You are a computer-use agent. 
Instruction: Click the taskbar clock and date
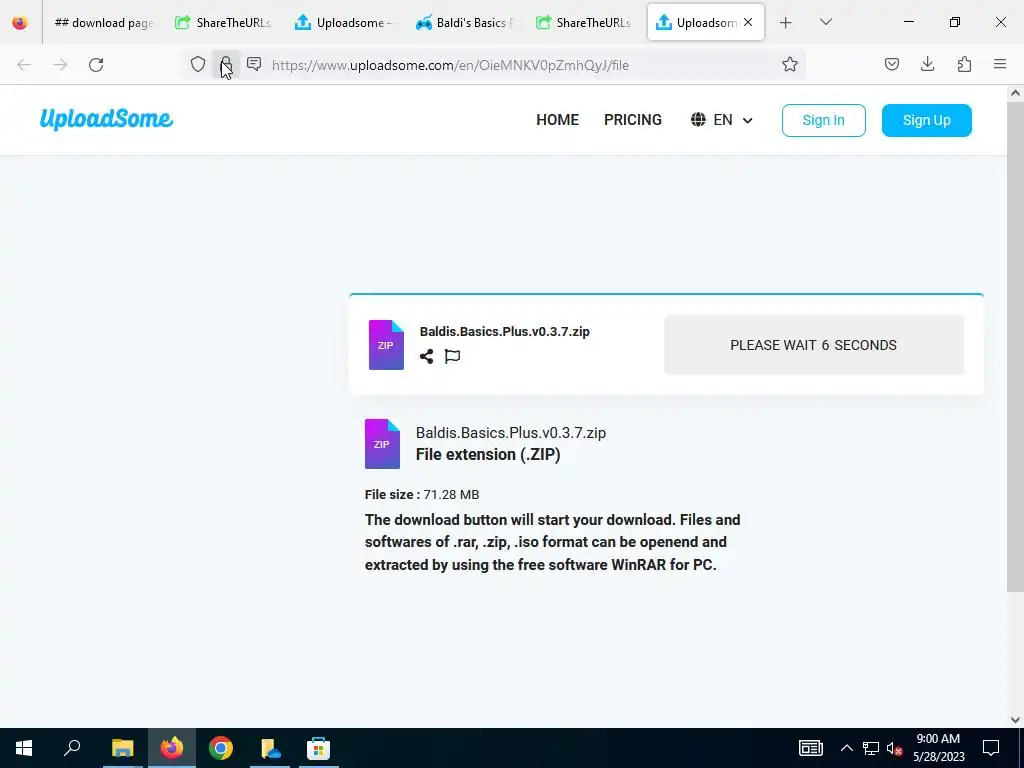coord(938,748)
